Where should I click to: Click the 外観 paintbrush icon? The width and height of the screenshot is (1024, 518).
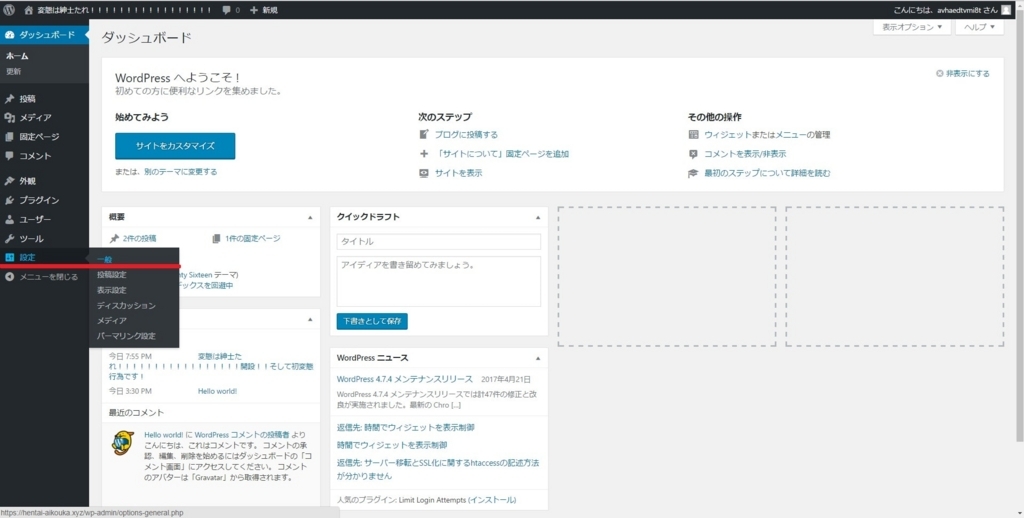pyautogui.click(x=9, y=181)
